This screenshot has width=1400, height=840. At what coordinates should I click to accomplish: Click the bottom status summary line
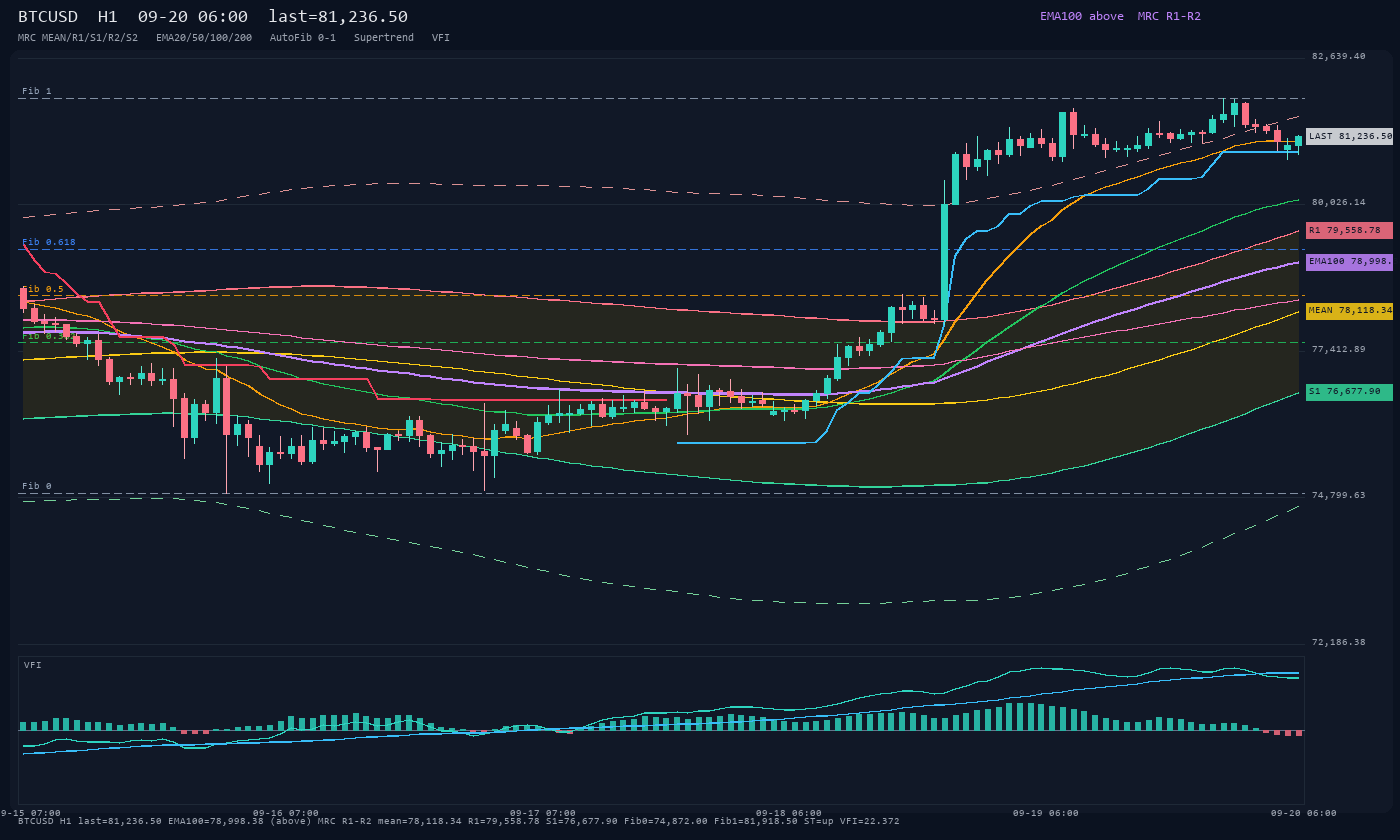pos(459,821)
